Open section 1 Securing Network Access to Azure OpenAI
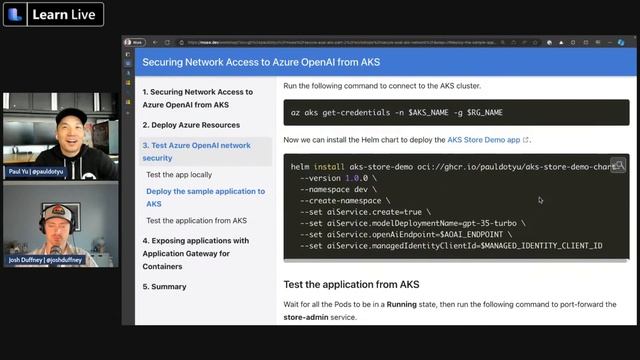Image resolution: width=640 pixels, height=360 pixels. [198, 98]
